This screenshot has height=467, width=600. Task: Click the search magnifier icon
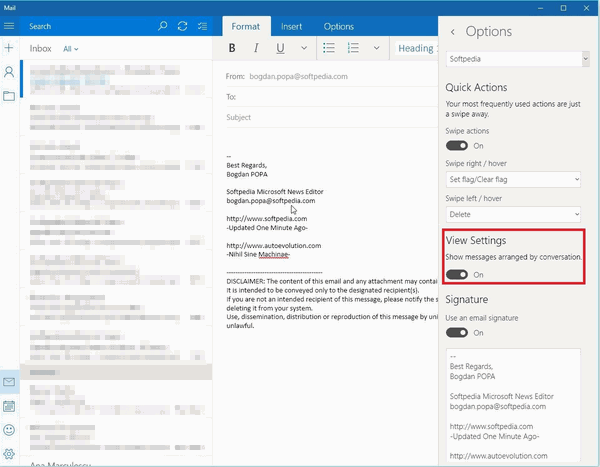(x=163, y=26)
